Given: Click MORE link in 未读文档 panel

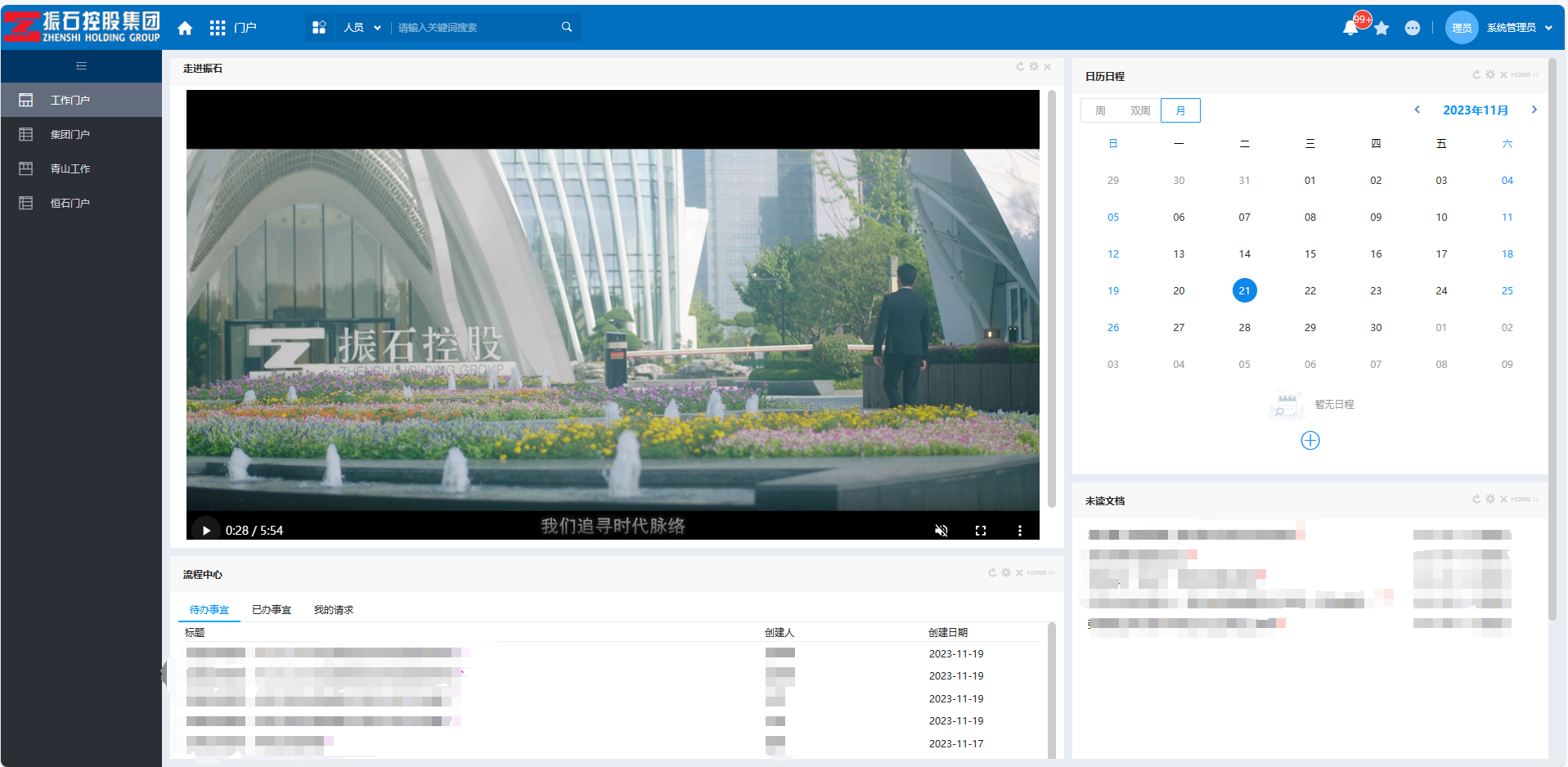Looking at the screenshot, I should 1525,500.
